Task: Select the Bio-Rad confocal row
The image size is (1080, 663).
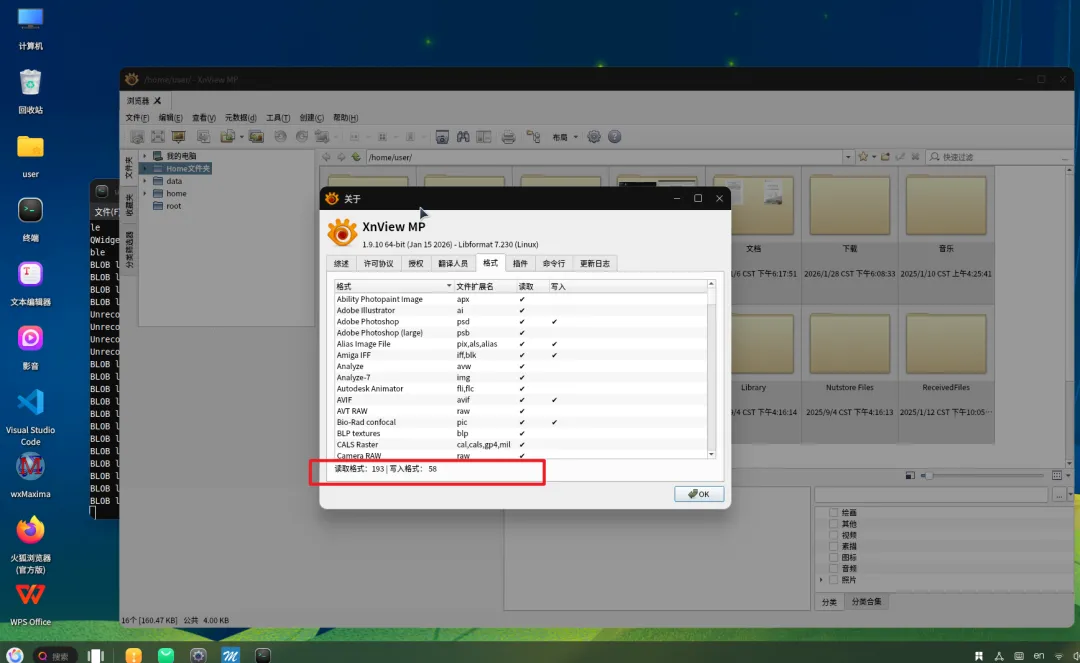Action: [x=521, y=422]
